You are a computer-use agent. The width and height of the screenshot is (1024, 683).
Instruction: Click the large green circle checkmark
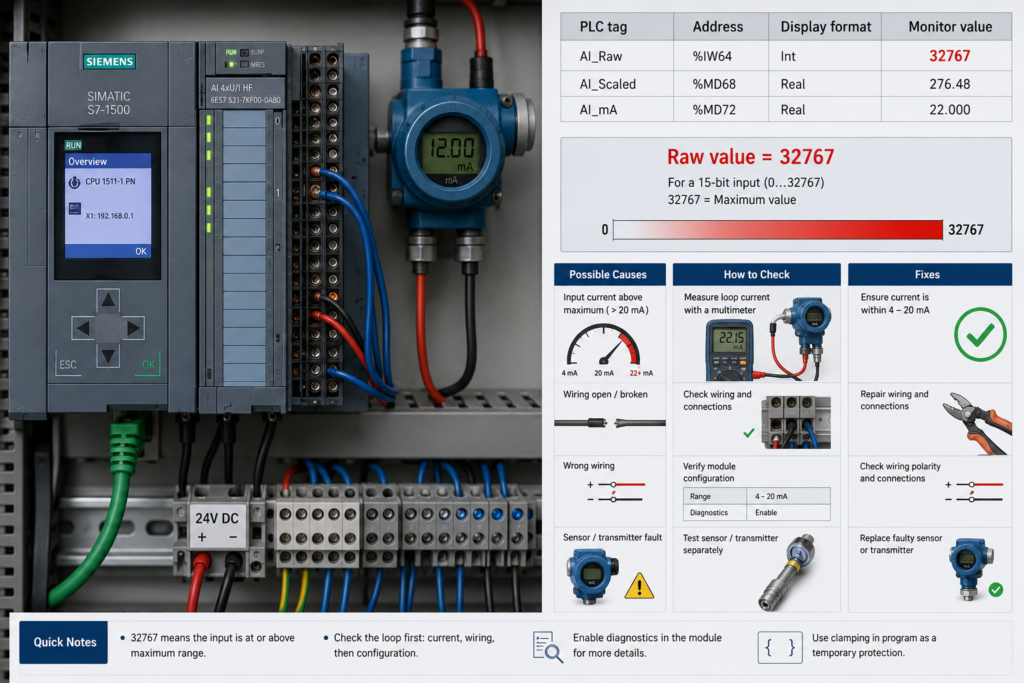(980, 334)
